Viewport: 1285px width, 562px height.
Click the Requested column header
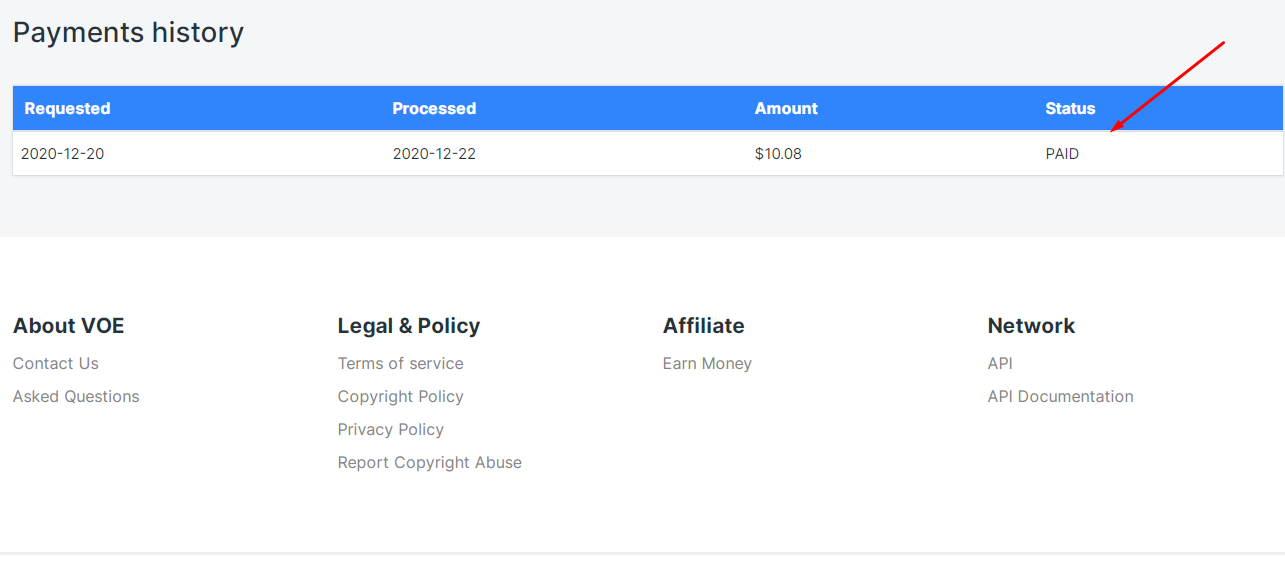pos(67,108)
